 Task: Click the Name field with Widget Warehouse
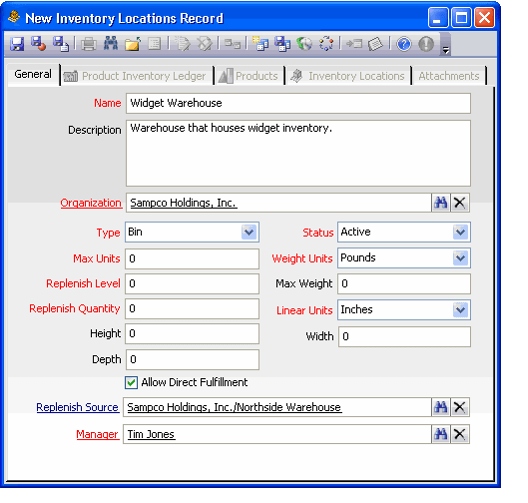[298, 103]
